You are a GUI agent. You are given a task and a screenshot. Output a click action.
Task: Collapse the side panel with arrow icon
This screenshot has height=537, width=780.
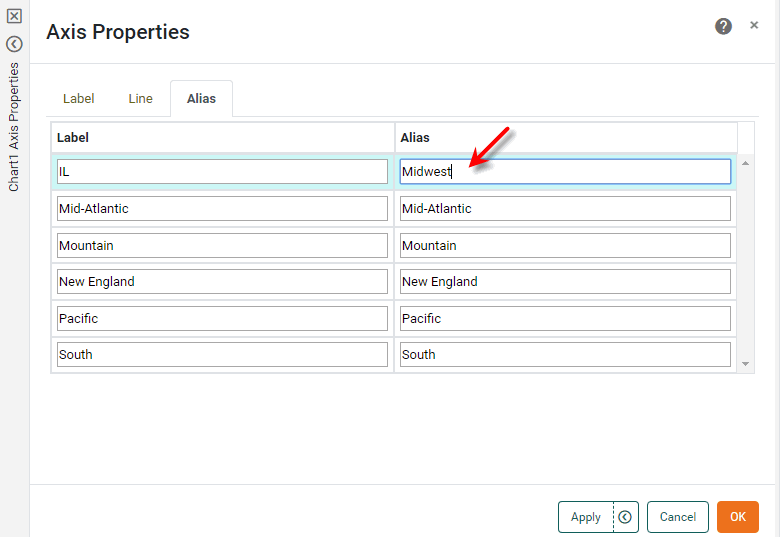click(14, 44)
